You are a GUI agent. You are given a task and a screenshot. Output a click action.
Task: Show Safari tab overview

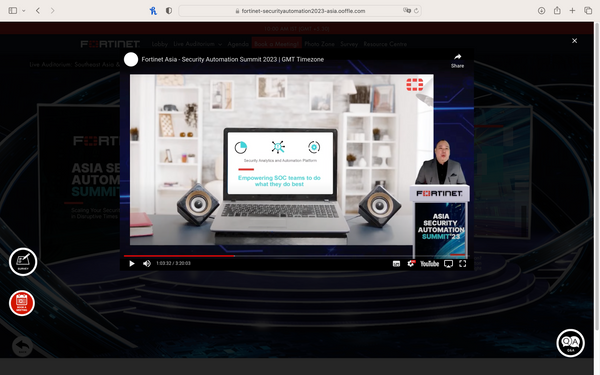point(588,11)
